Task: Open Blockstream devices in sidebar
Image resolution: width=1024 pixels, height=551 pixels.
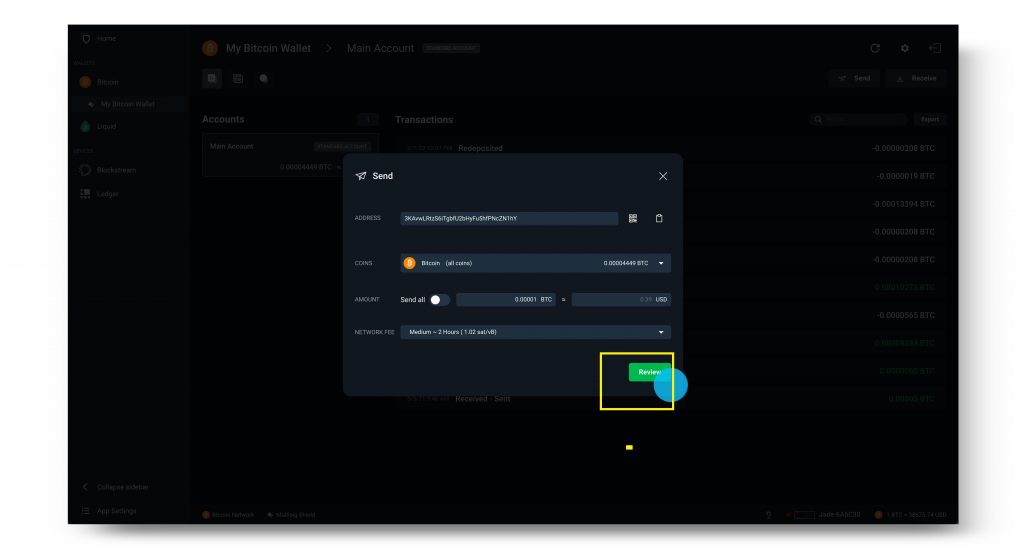Action: [x=116, y=170]
